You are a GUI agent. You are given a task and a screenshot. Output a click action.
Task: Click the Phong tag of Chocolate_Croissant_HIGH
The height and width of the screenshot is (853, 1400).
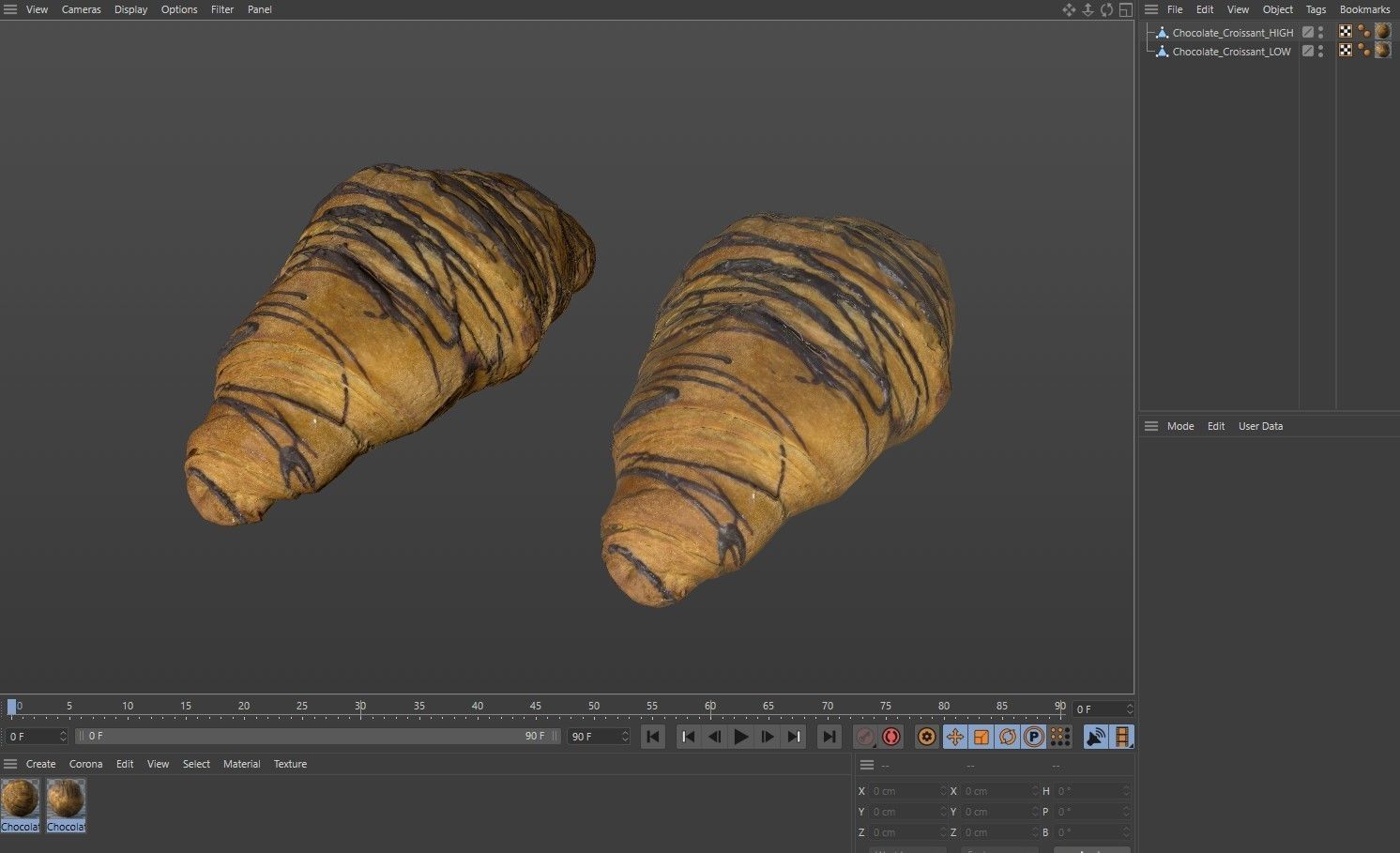[1363, 32]
